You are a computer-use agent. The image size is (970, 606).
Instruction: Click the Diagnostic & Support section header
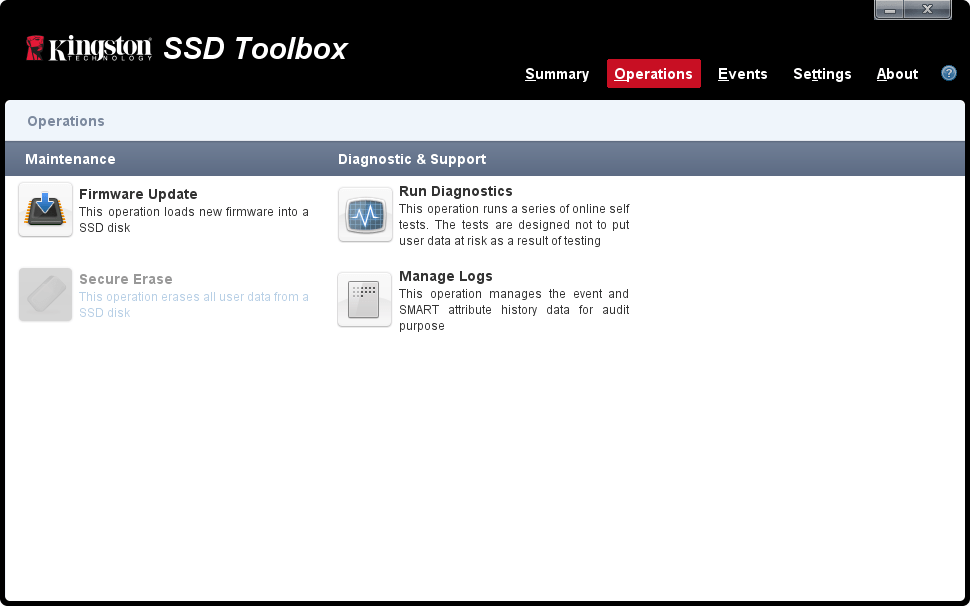pos(412,159)
